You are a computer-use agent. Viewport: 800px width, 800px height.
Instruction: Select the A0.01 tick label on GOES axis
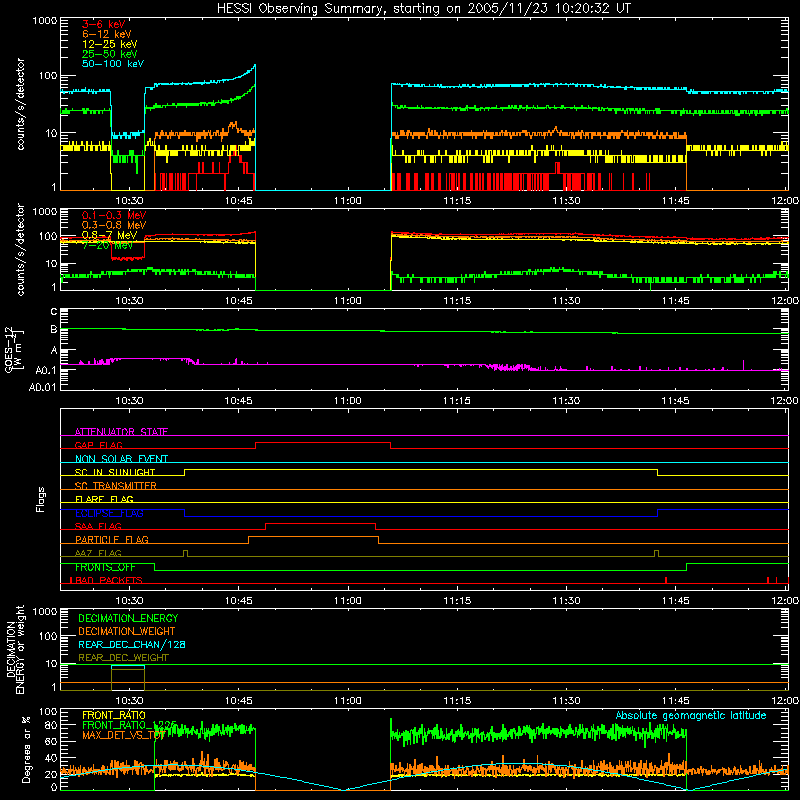click(43, 387)
